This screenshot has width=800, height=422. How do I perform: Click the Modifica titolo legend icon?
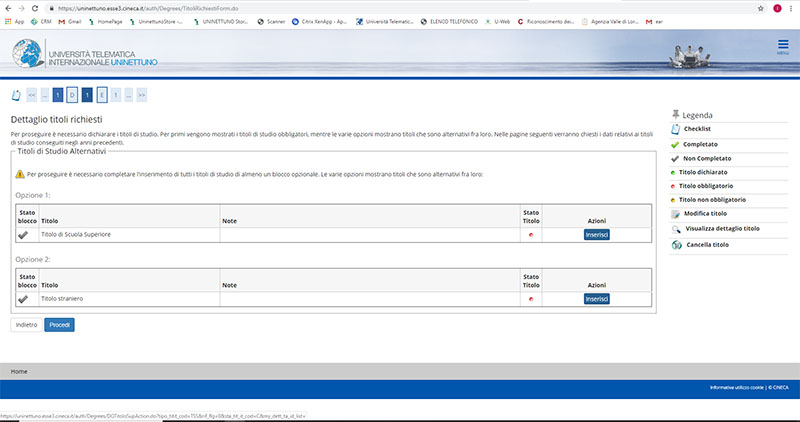coord(677,214)
